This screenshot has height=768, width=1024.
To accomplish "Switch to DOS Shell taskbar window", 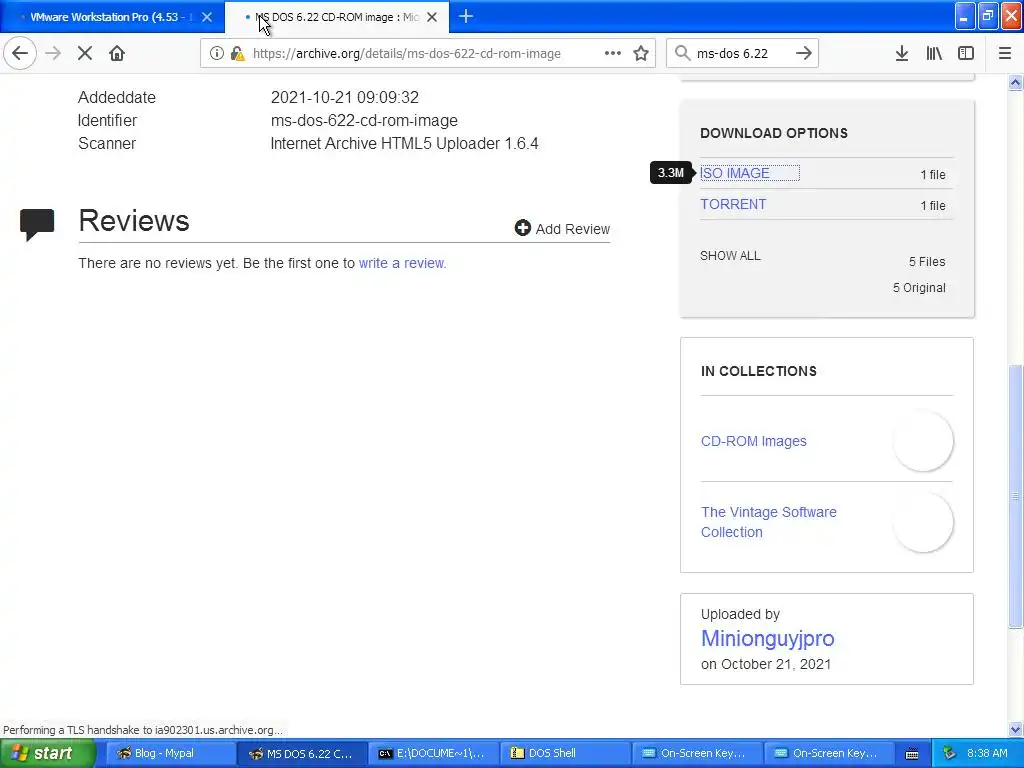I will (x=564, y=753).
